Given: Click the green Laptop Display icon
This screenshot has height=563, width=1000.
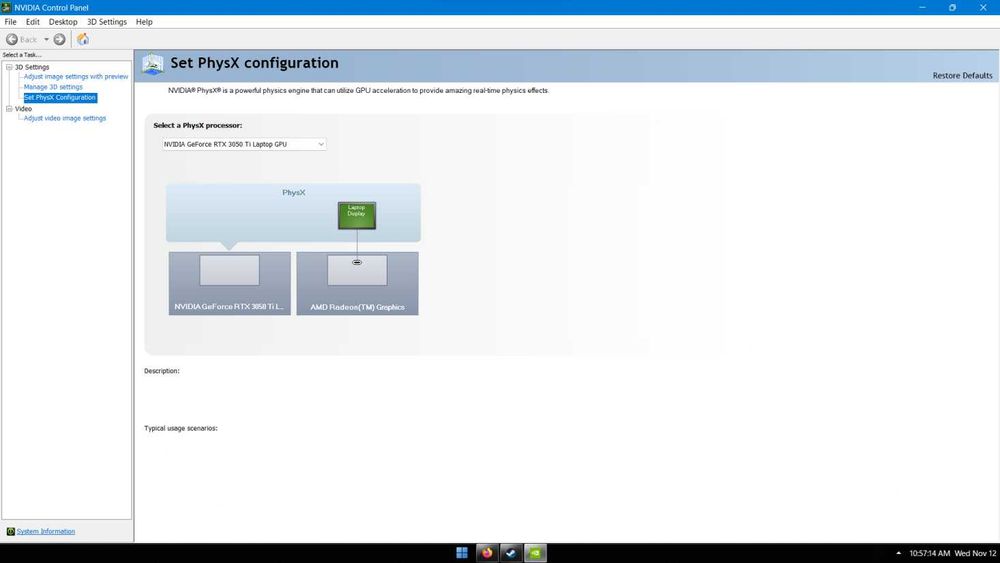Looking at the screenshot, I should [x=357, y=216].
